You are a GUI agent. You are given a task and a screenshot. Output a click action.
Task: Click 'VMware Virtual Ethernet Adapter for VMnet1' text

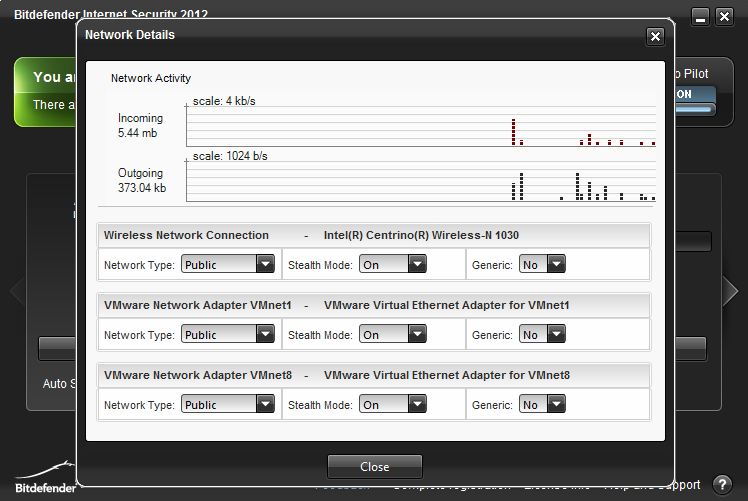(x=447, y=305)
